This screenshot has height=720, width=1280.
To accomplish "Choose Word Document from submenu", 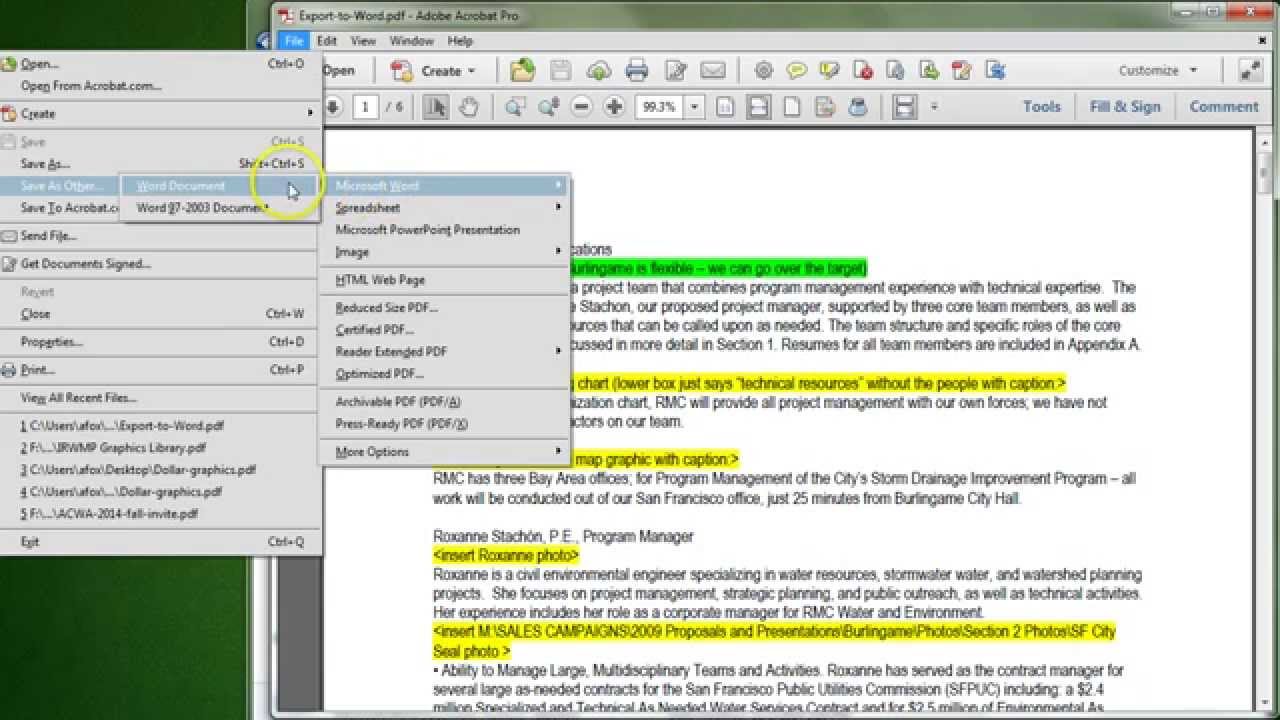I will (x=219, y=186).
